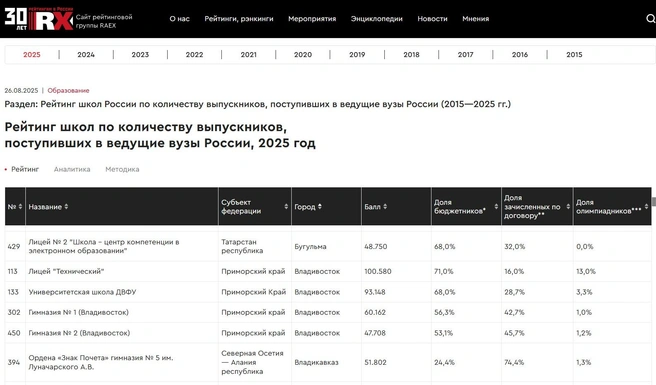Viewport: 656px width, 385px height.
Task: Switch to the 2016 year tab
Action: click(520, 54)
